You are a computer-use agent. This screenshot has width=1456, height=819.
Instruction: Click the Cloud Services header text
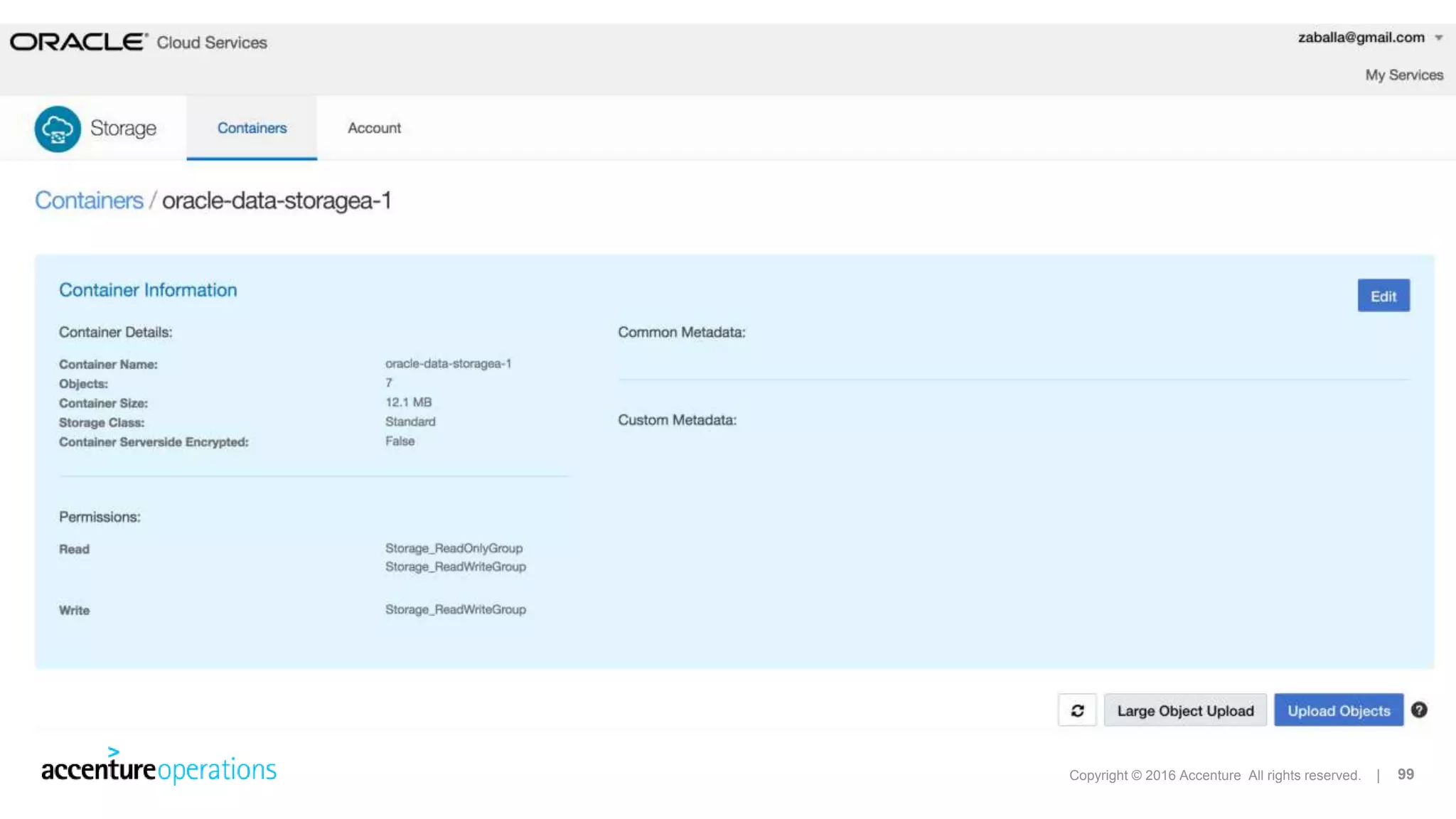tap(212, 43)
